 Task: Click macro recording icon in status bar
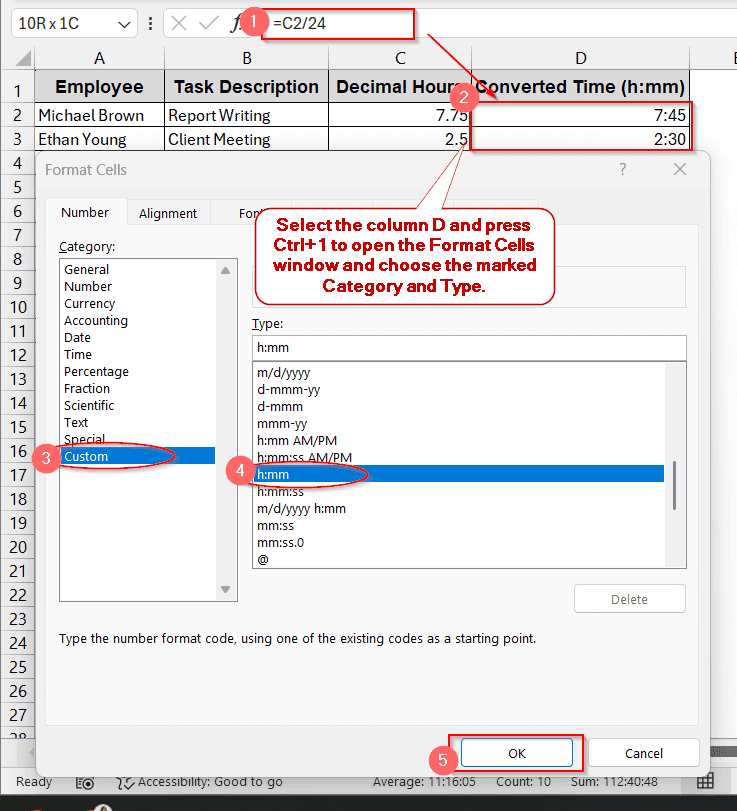coord(85,783)
